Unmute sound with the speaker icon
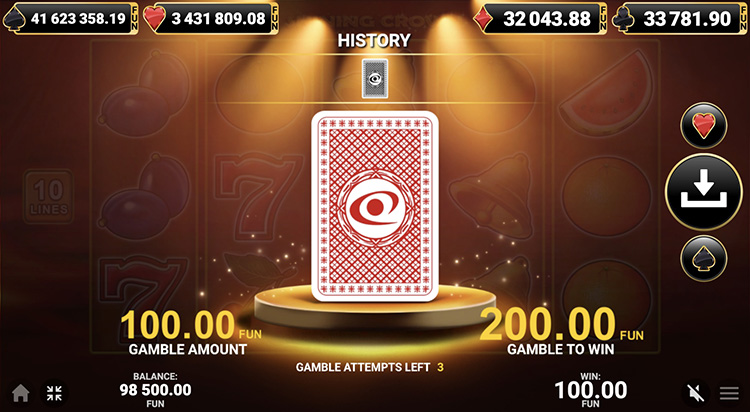The height and width of the screenshot is (412, 750). (x=696, y=393)
